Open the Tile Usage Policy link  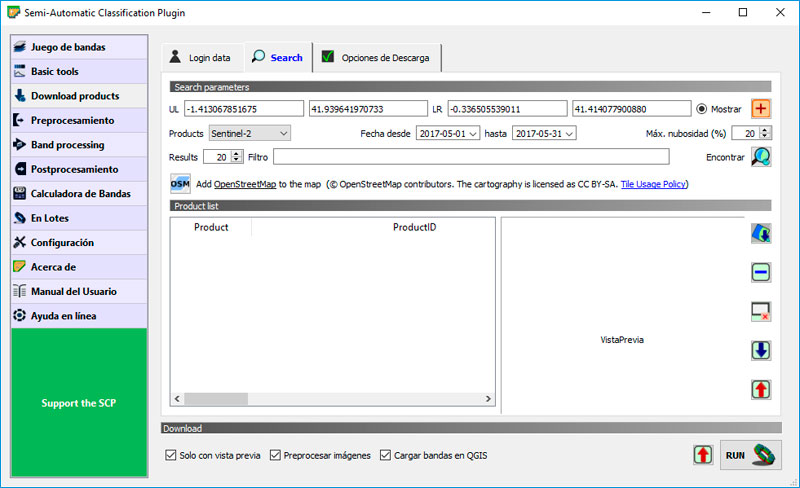pos(653,184)
